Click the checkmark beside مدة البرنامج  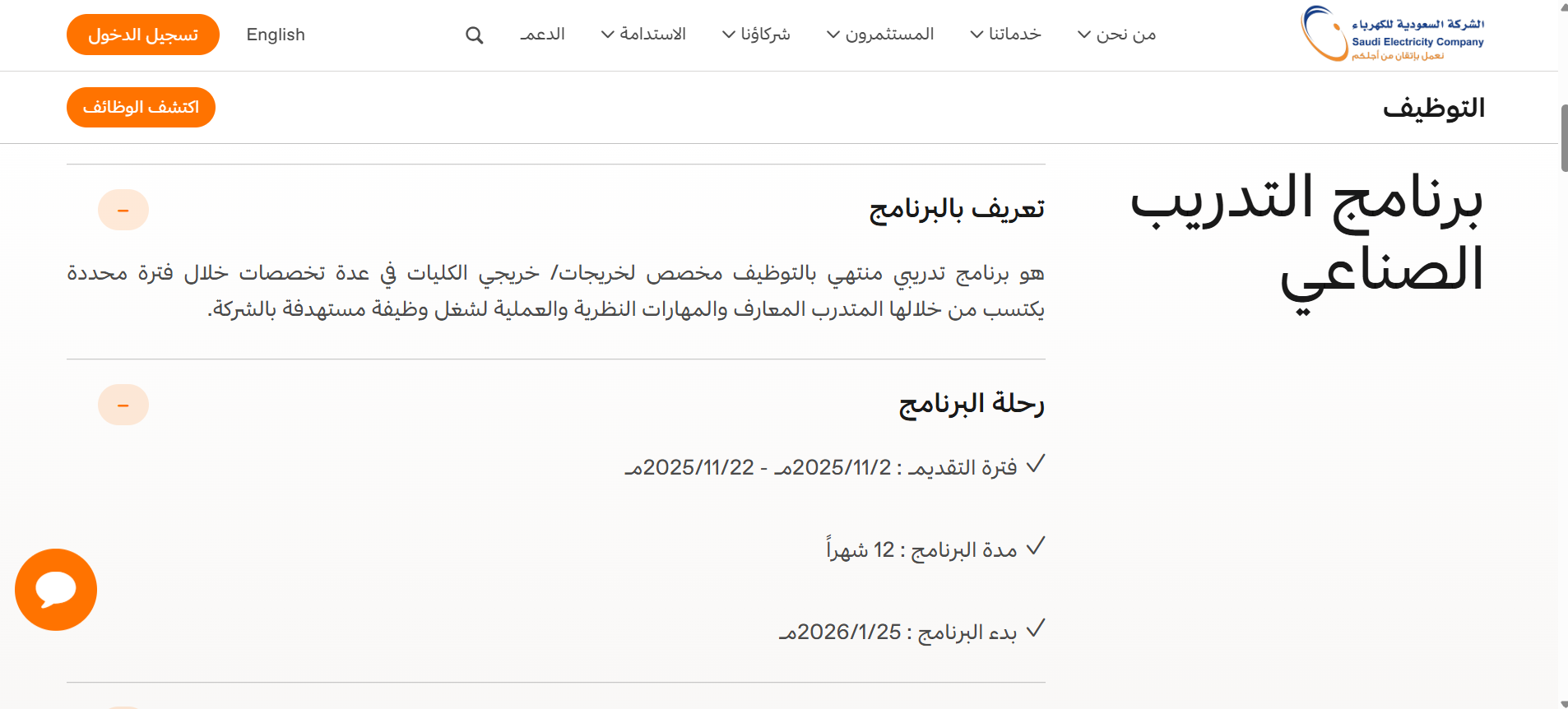pos(1036,547)
